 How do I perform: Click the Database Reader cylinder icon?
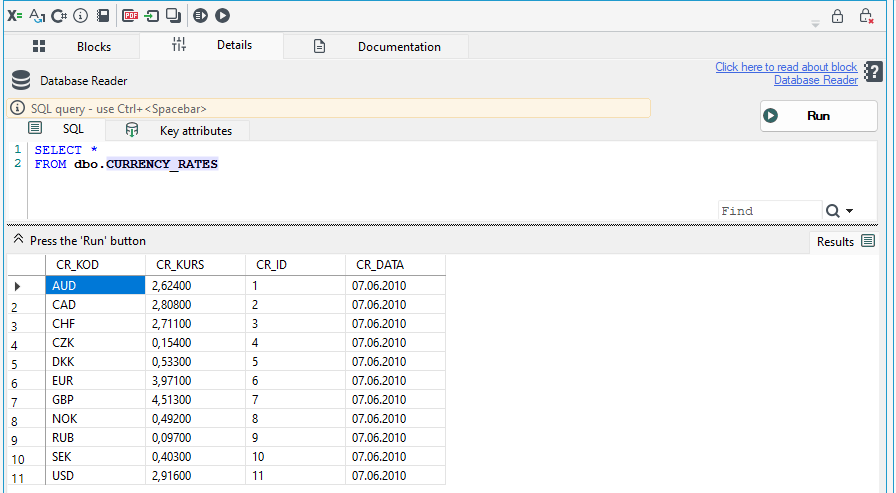tap(21, 81)
